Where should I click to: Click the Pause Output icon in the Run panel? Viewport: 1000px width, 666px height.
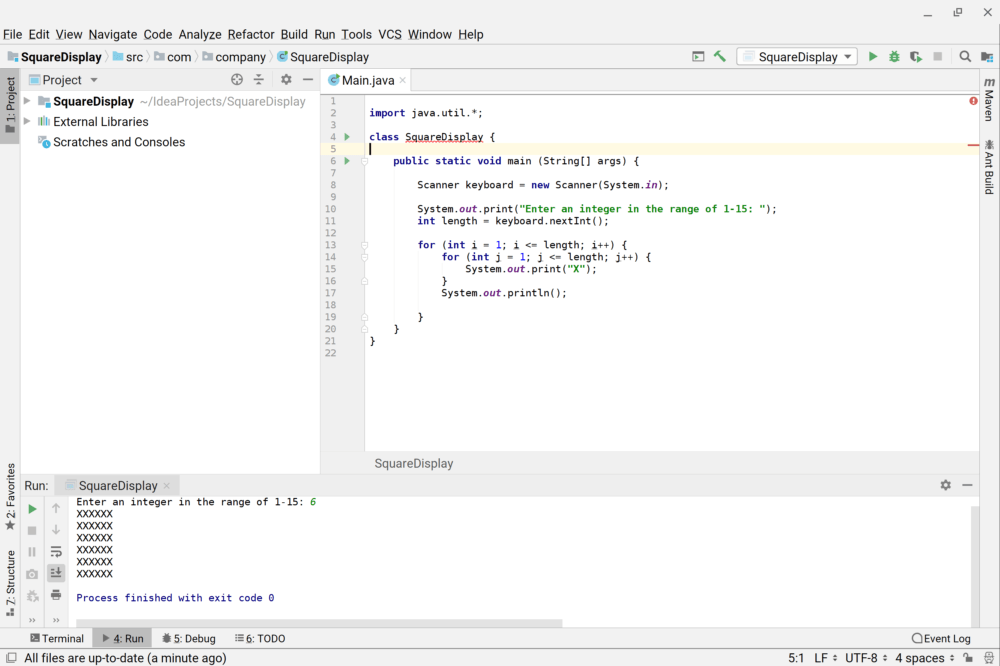pyautogui.click(x=32, y=552)
